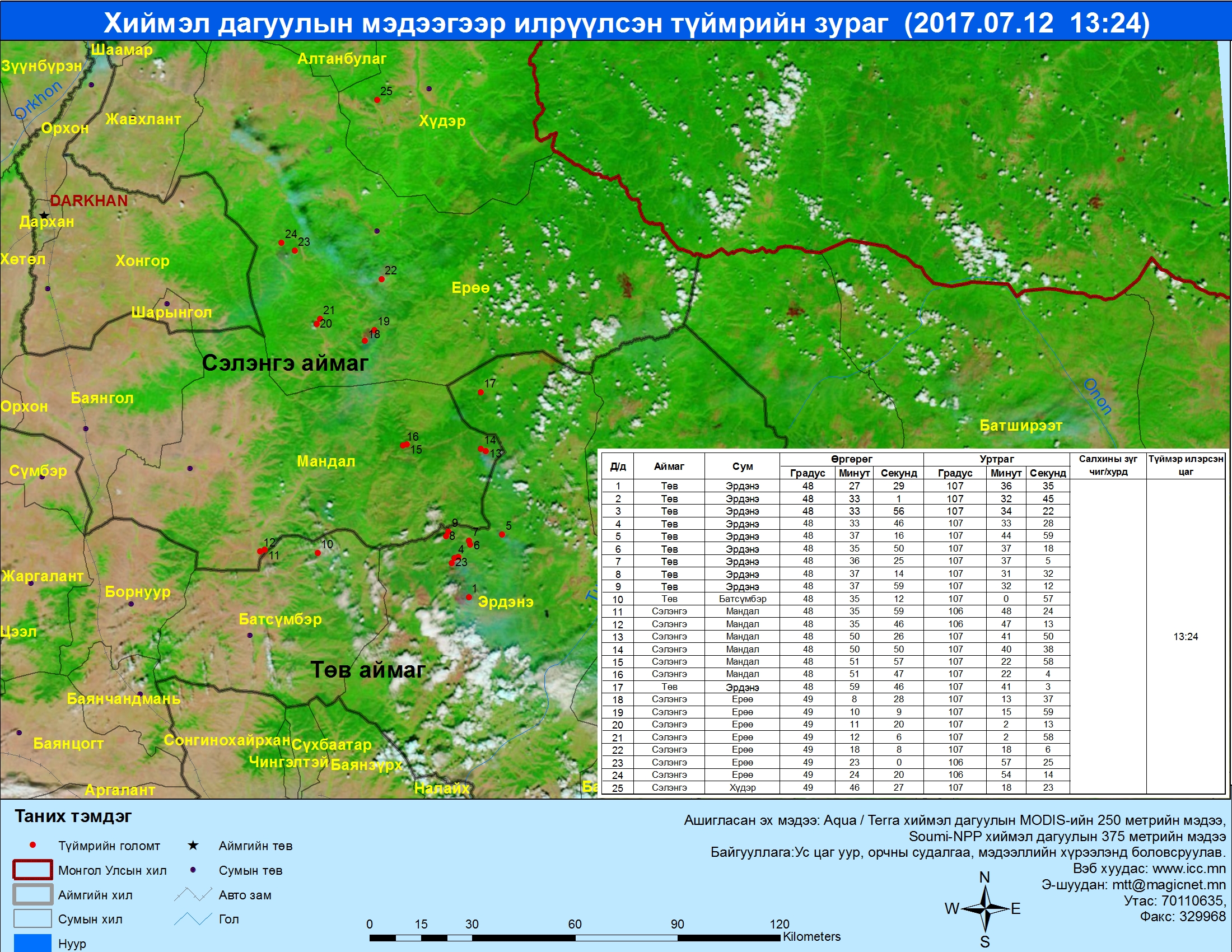The image size is (1232, 952).
Task: Click the 'Түймэр илэрсэн цаг' table header
Action: (x=1186, y=465)
